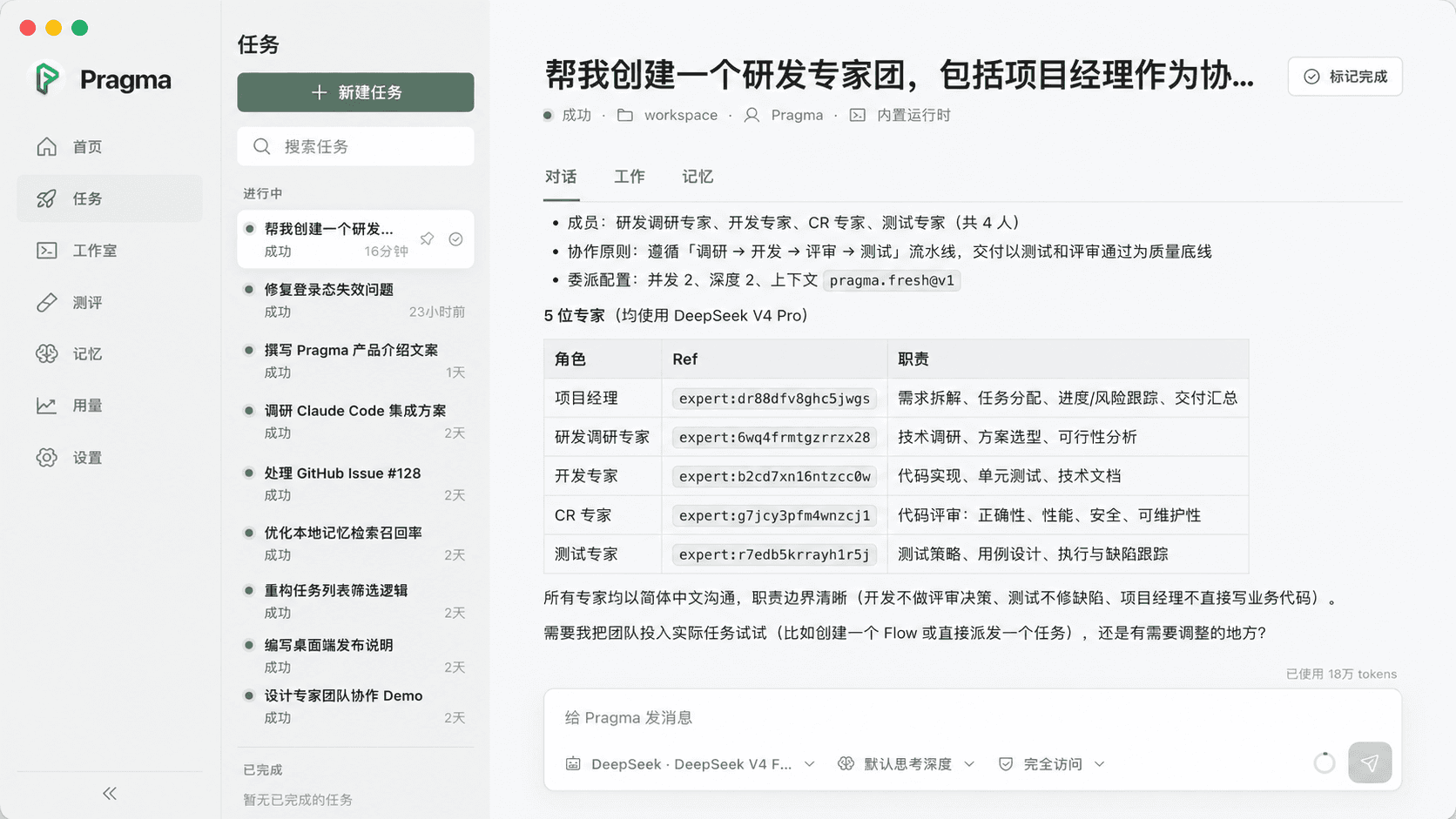Image resolution: width=1456 pixels, height=819 pixels.
Task: Open the 优化本地记忆检索召回率 task
Action: tap(355, 543)
